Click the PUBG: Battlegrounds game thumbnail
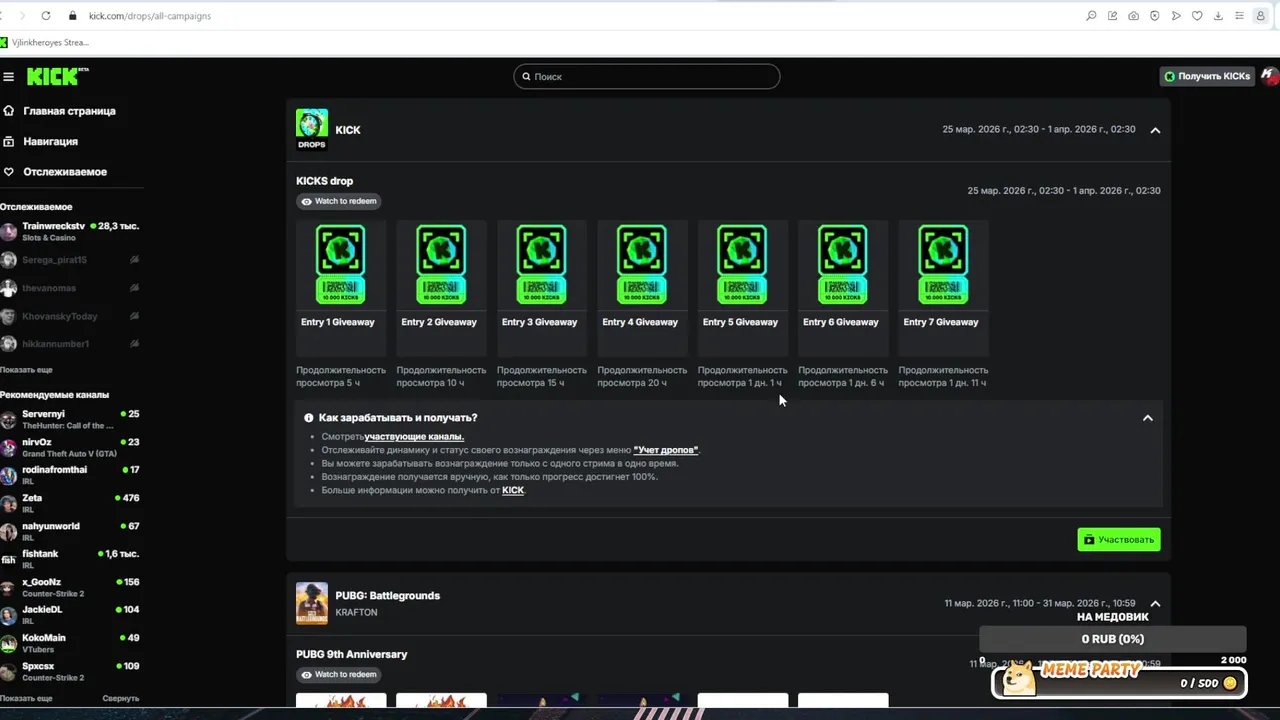 tap(312, 603)
